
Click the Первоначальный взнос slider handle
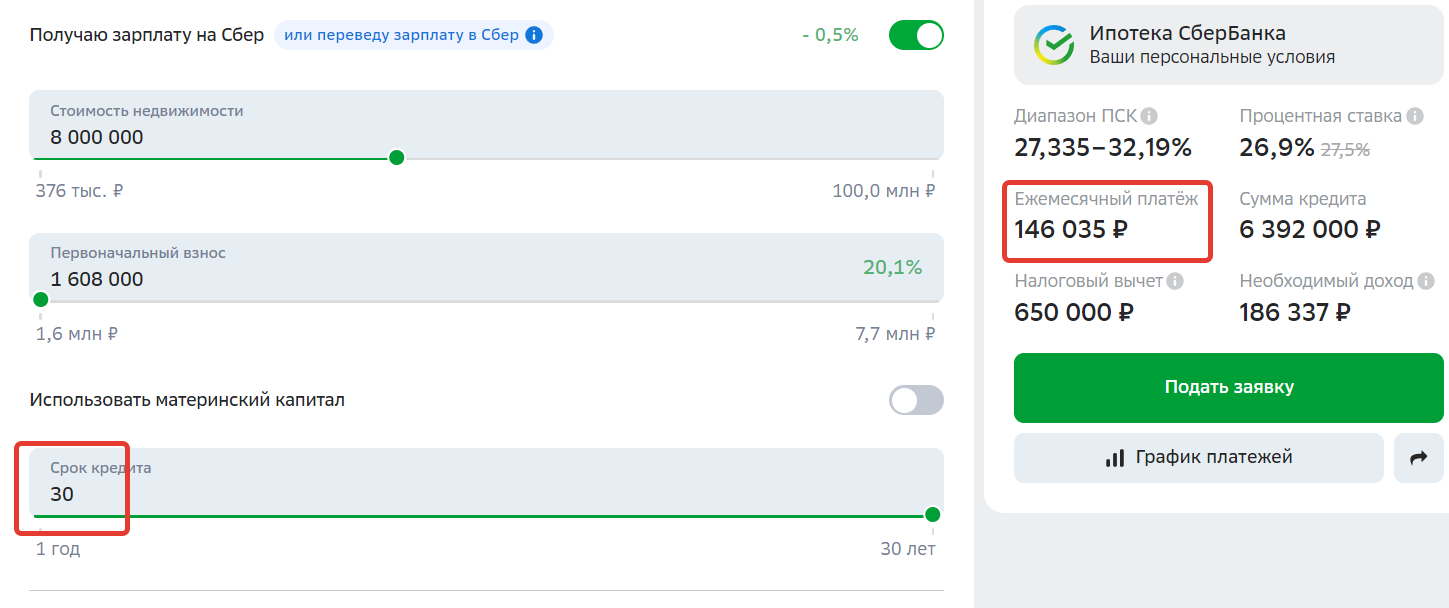click(41, 300)
